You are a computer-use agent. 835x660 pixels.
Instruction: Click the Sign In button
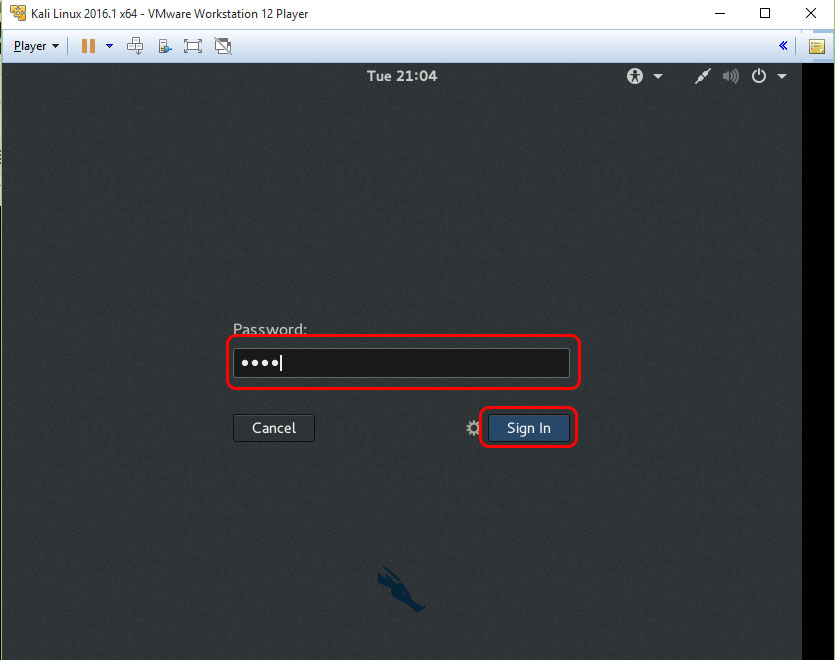point(529,428)
